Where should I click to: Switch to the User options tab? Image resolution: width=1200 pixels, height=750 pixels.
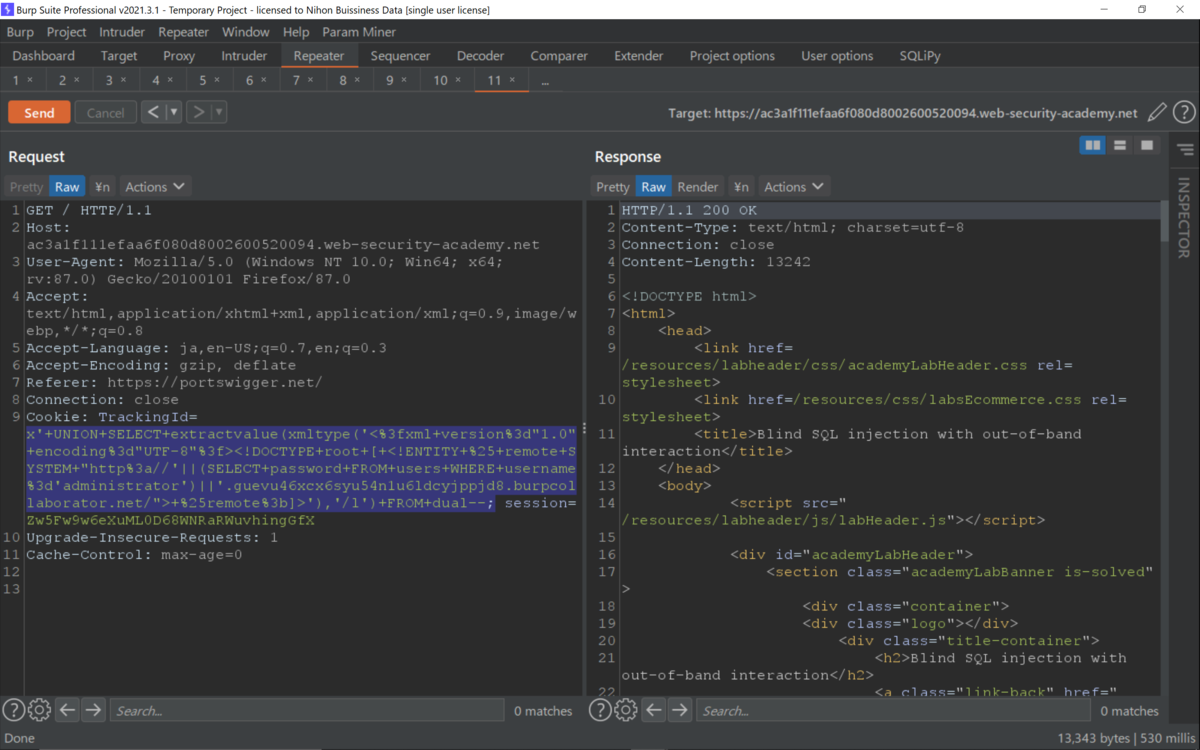click(837, 56)
